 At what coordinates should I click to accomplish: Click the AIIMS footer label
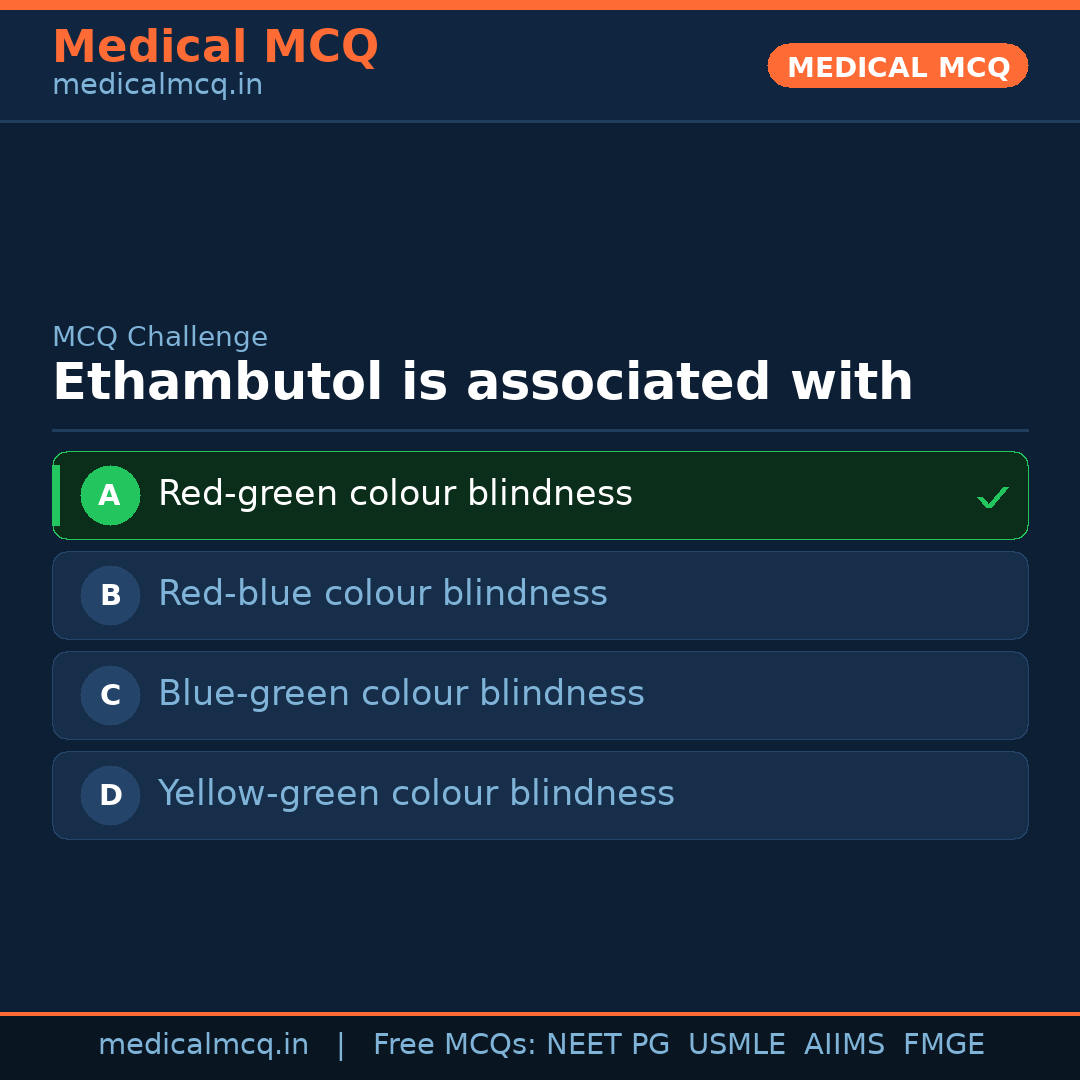point(844,1045)
